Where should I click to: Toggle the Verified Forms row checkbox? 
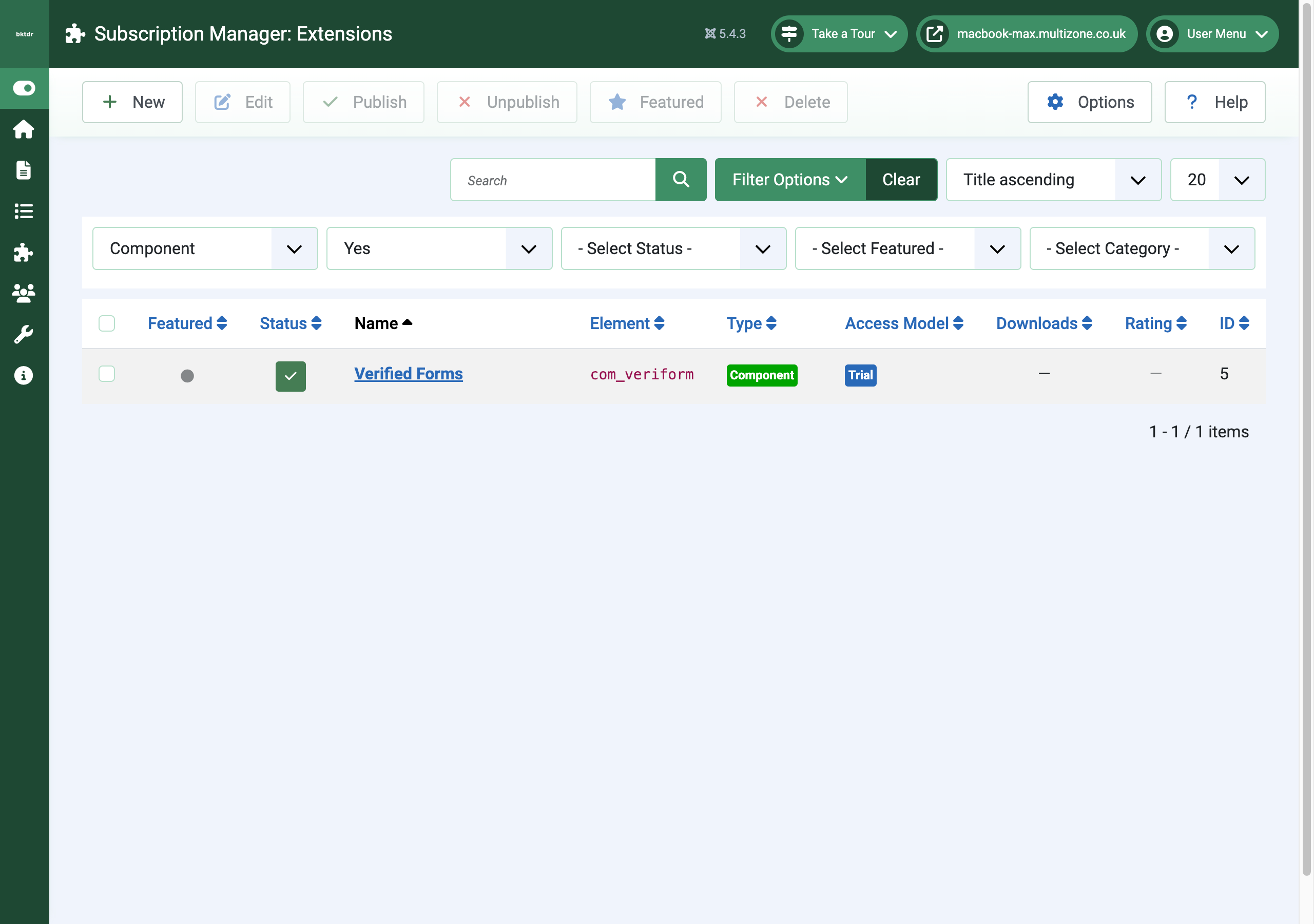[107, 373]
